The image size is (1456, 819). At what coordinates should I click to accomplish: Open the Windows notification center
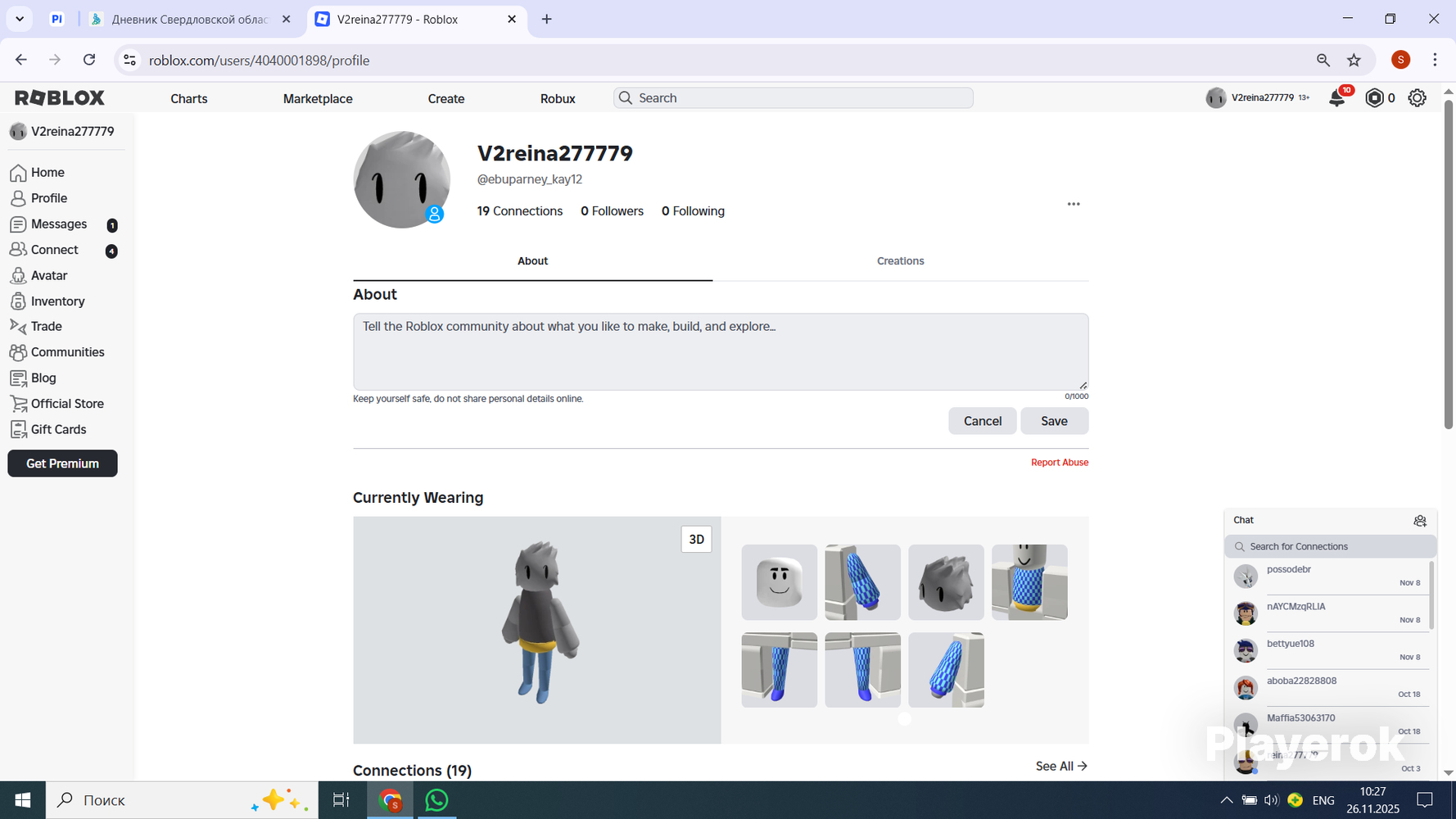coord(1425,800)
